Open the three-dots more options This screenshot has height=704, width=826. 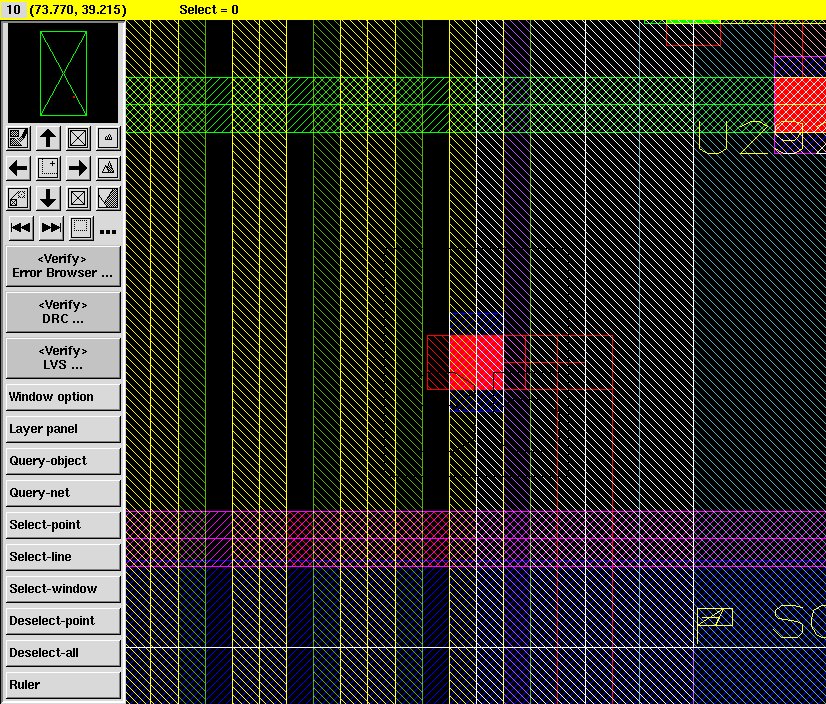tap(108, 230)
